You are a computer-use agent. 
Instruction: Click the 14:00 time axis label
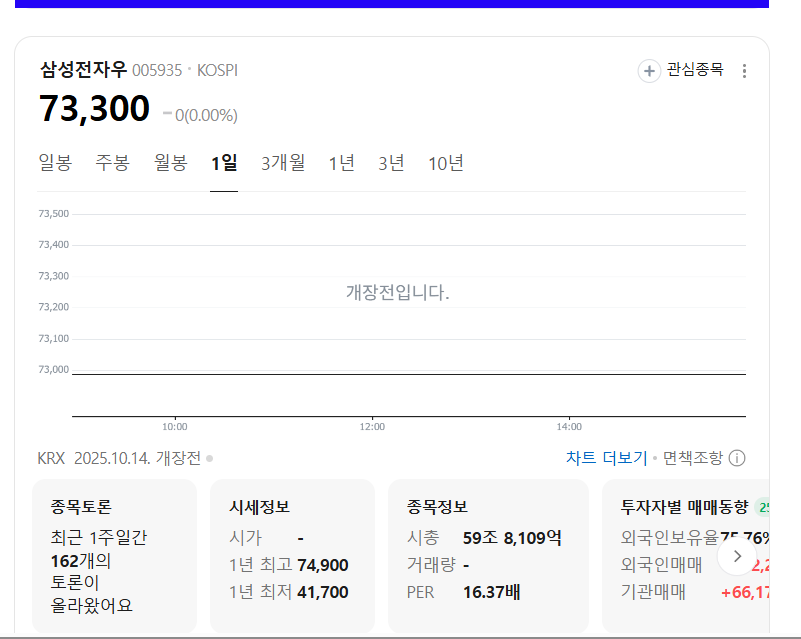pyautogui.click(x=569, y=427)
